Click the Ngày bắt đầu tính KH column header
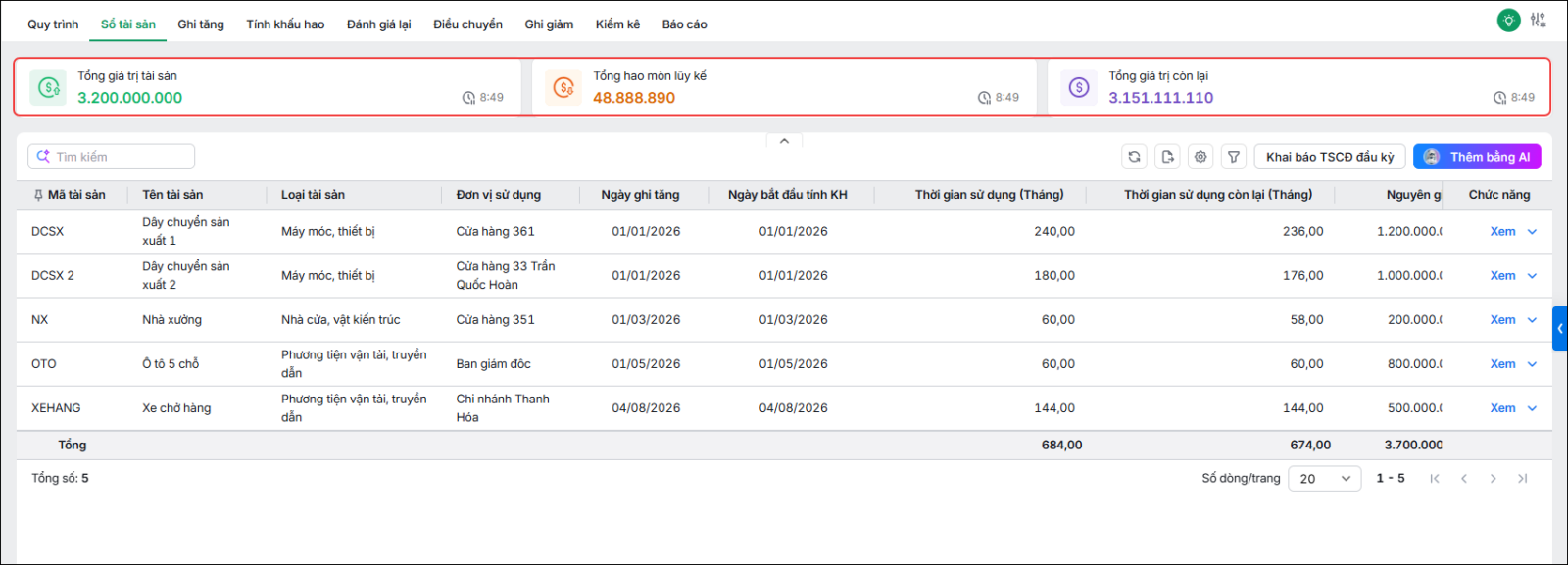Image resolution: width=1568 pixels, height=565 pixels. point(787,195)
